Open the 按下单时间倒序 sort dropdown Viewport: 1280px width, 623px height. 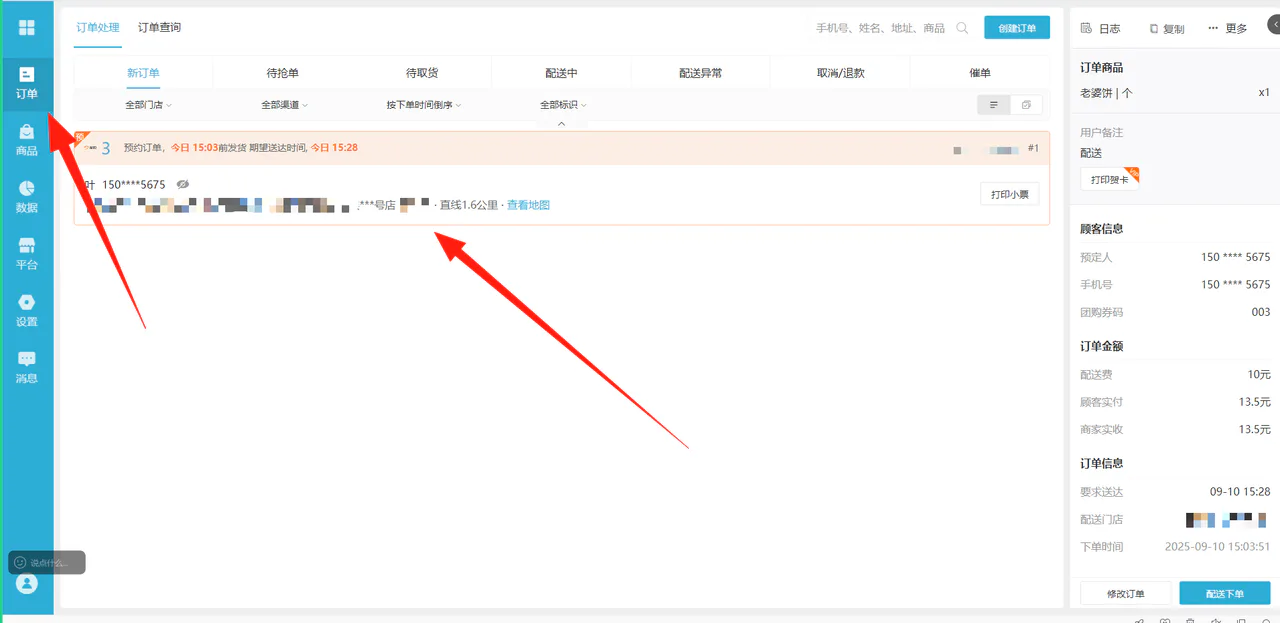[x=424, y=105]
